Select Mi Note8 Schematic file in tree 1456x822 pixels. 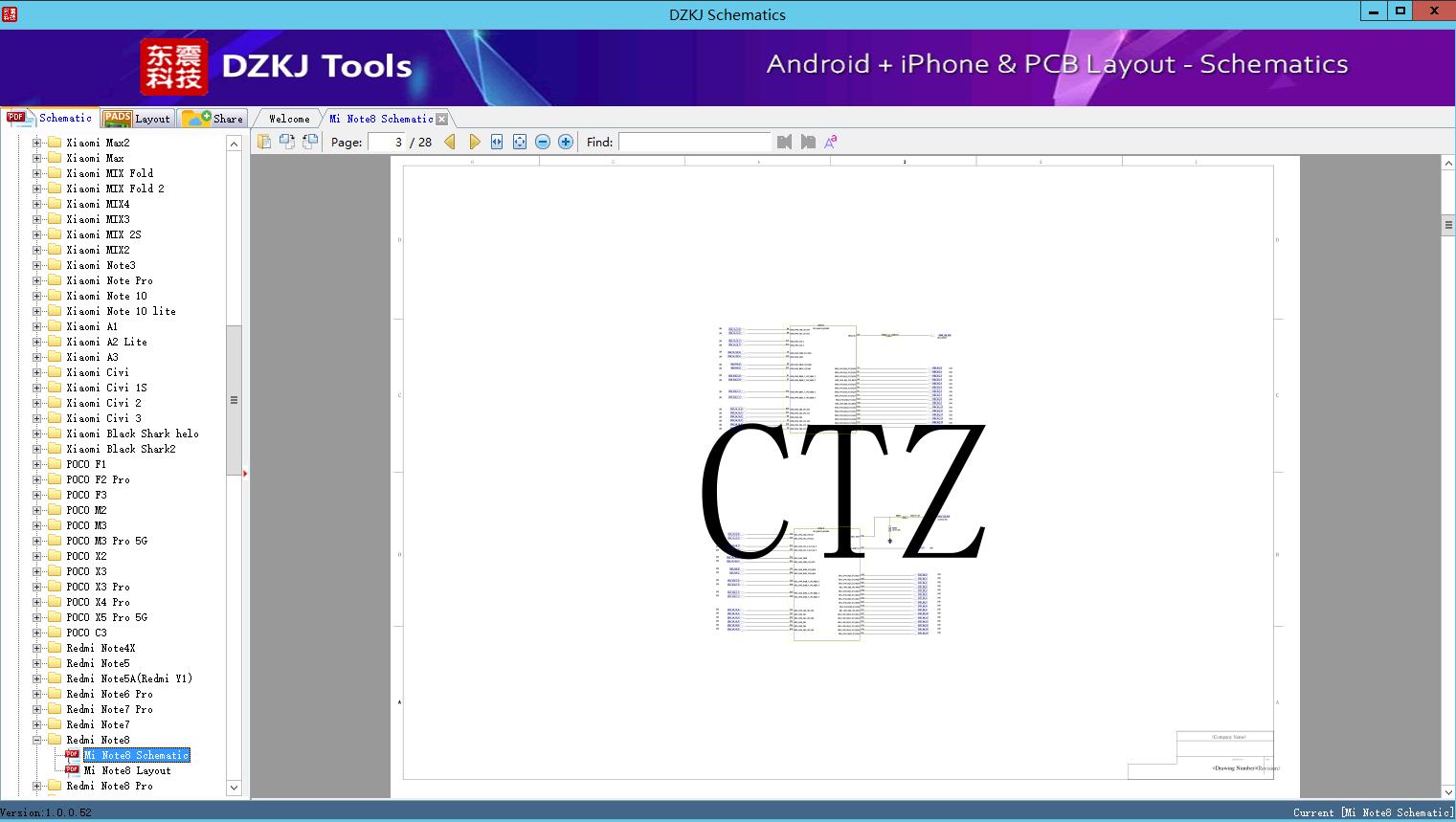(137, 755)
